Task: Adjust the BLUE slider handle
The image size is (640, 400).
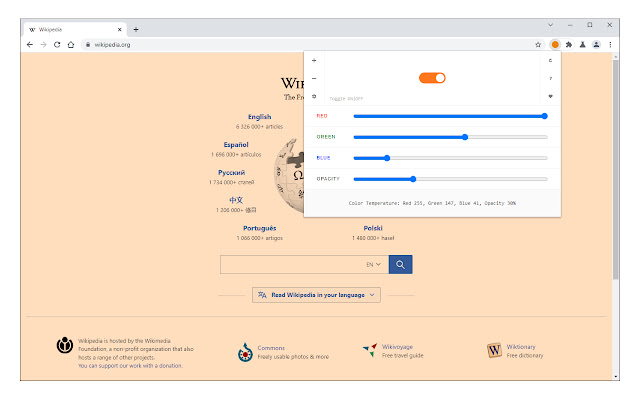Action: (387, 158)
